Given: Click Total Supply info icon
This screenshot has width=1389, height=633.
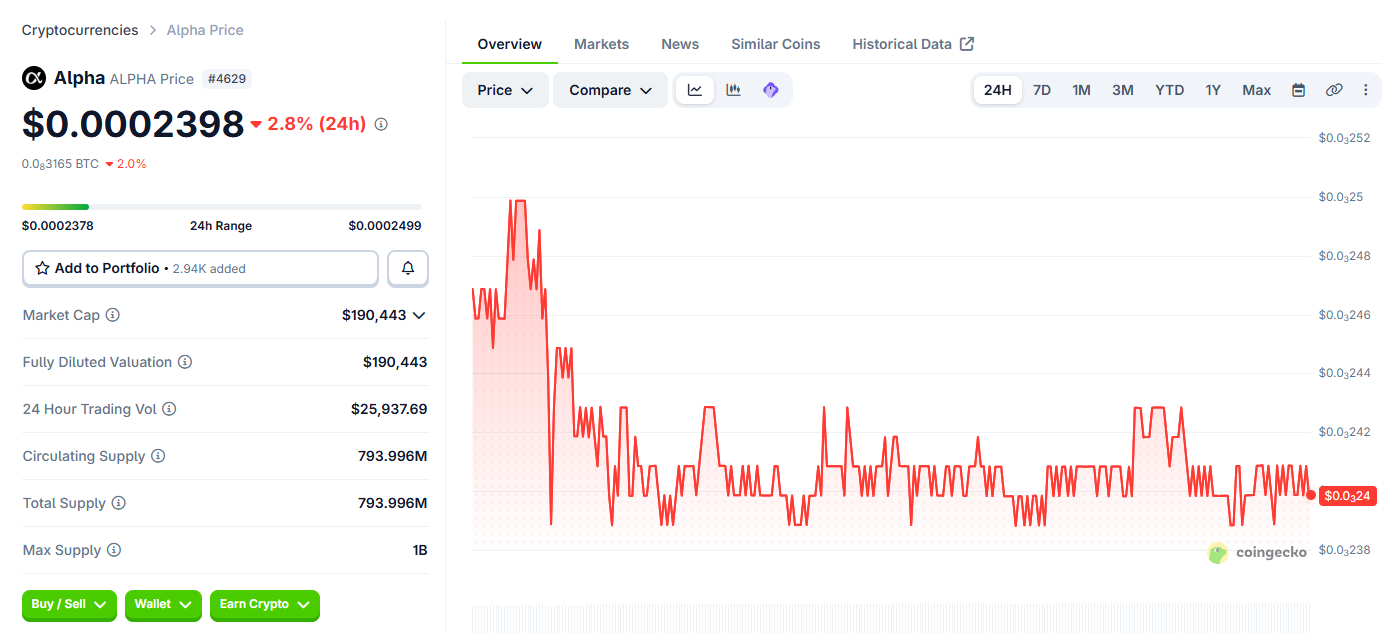Looking at the screenshot, I should 118,503.
